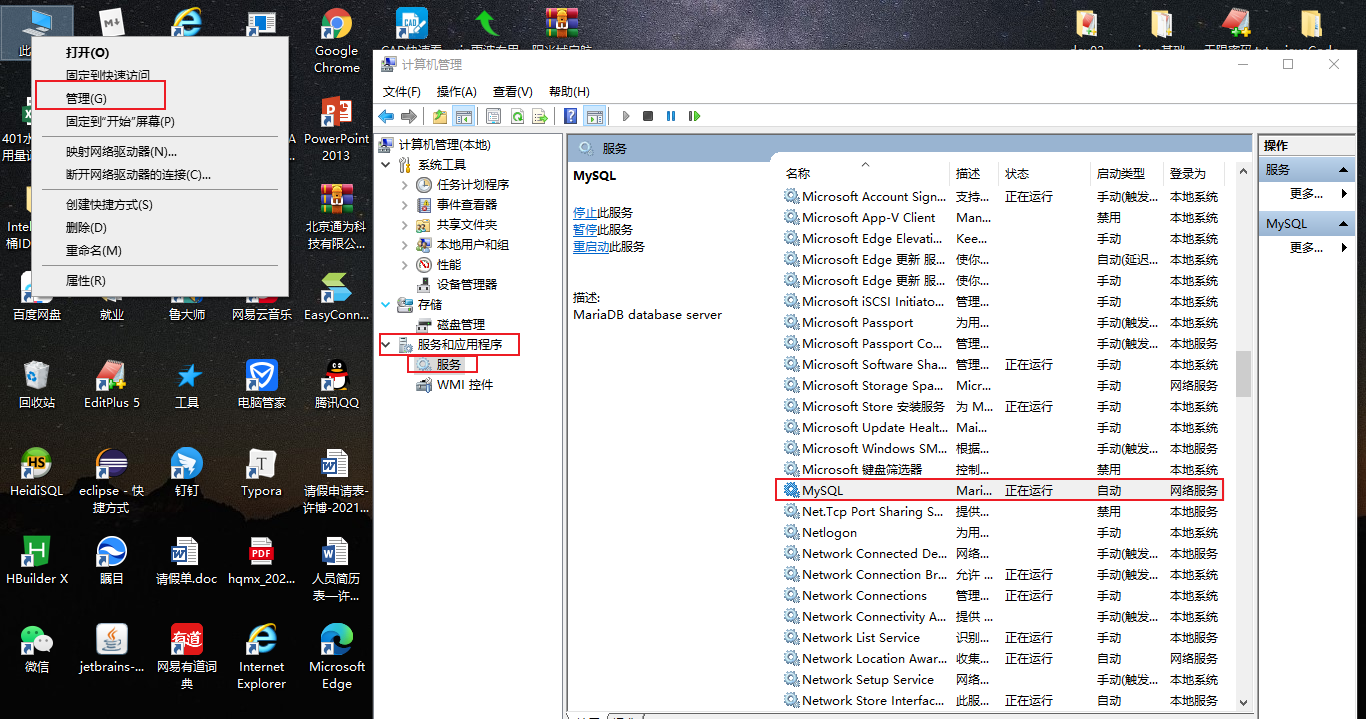Viewport: 1366px width, 719px height.
Task: Collapse 系统工具 tree node
Action: click(386, 165)
